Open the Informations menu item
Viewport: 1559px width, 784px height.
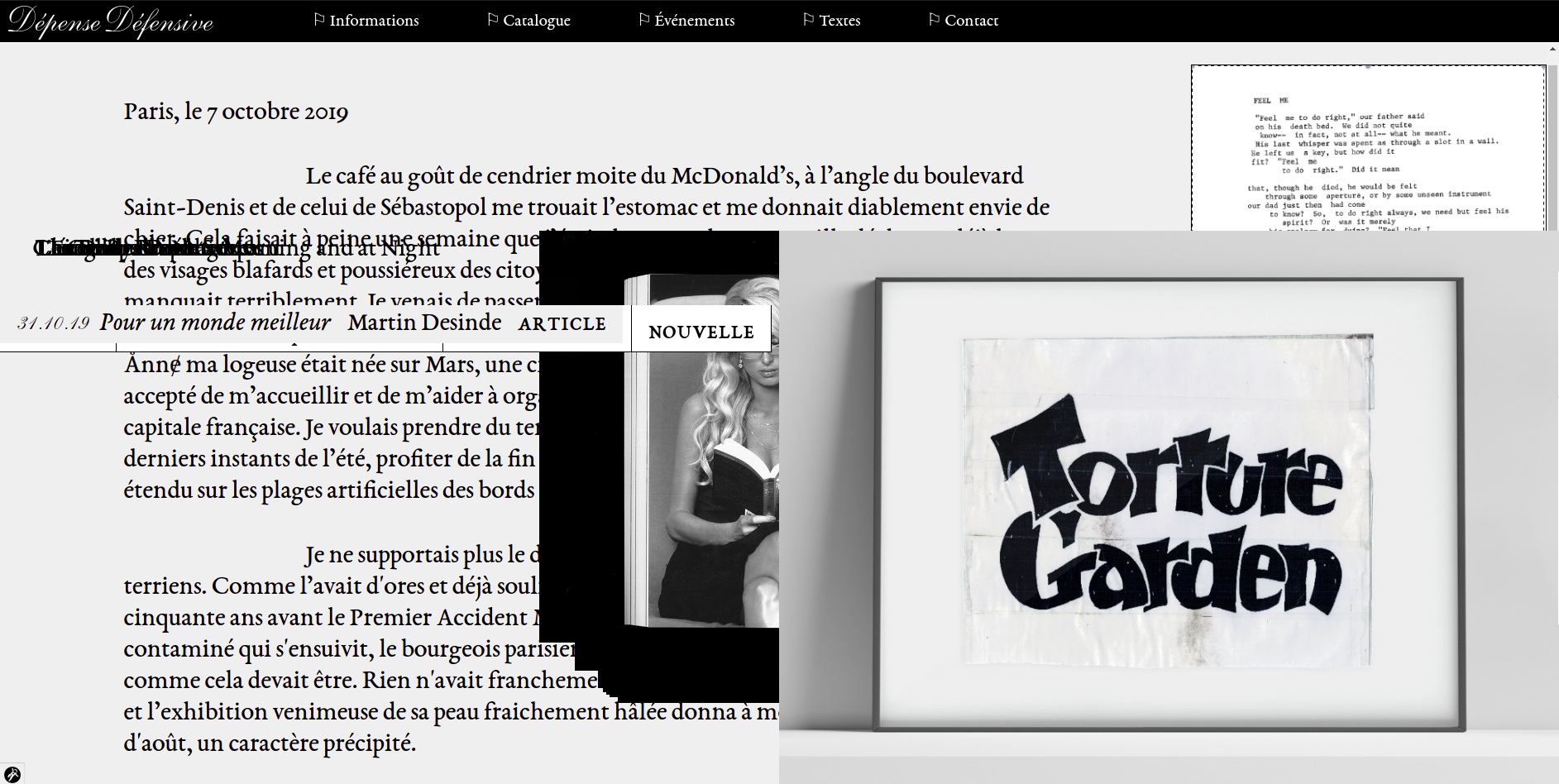(x=374, y=21)
